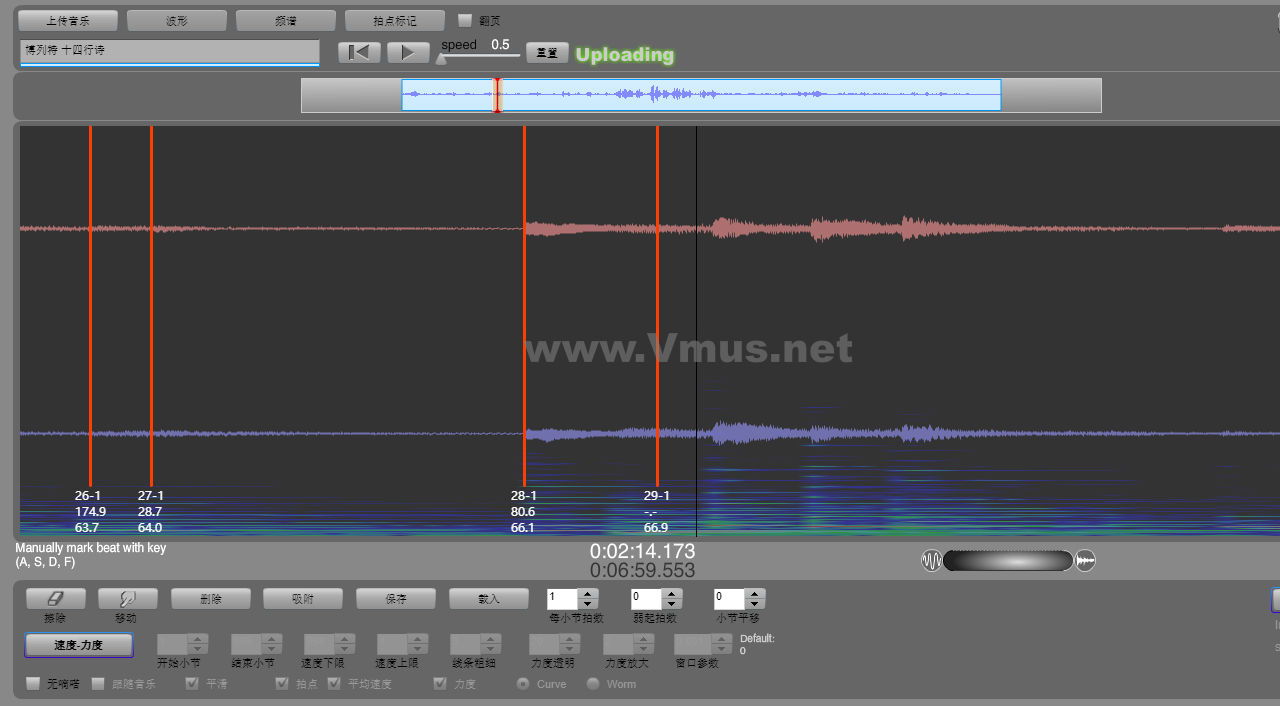This screenshot has height=706, width=1280.
Task: Click the dense waveform zoom-in icon
Action: [1085, 561]
